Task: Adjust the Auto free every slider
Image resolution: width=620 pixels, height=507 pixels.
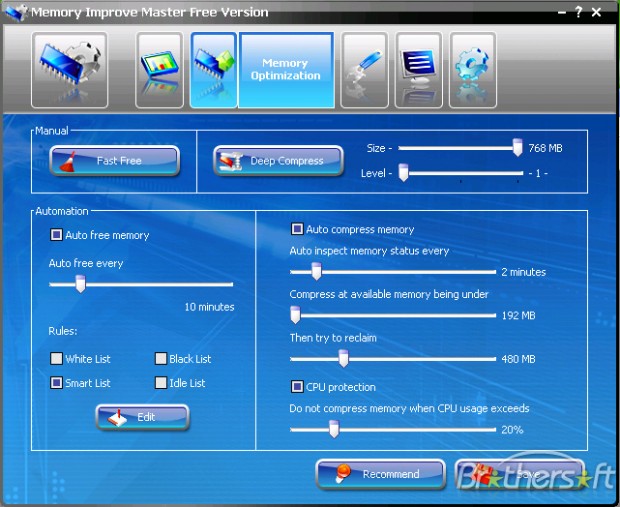Action: [80, 284]
